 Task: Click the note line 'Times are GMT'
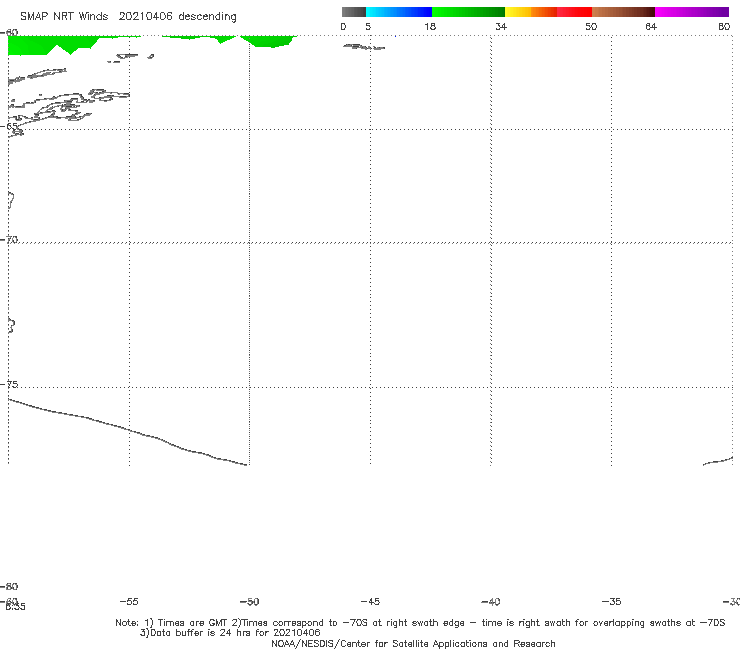193,623
